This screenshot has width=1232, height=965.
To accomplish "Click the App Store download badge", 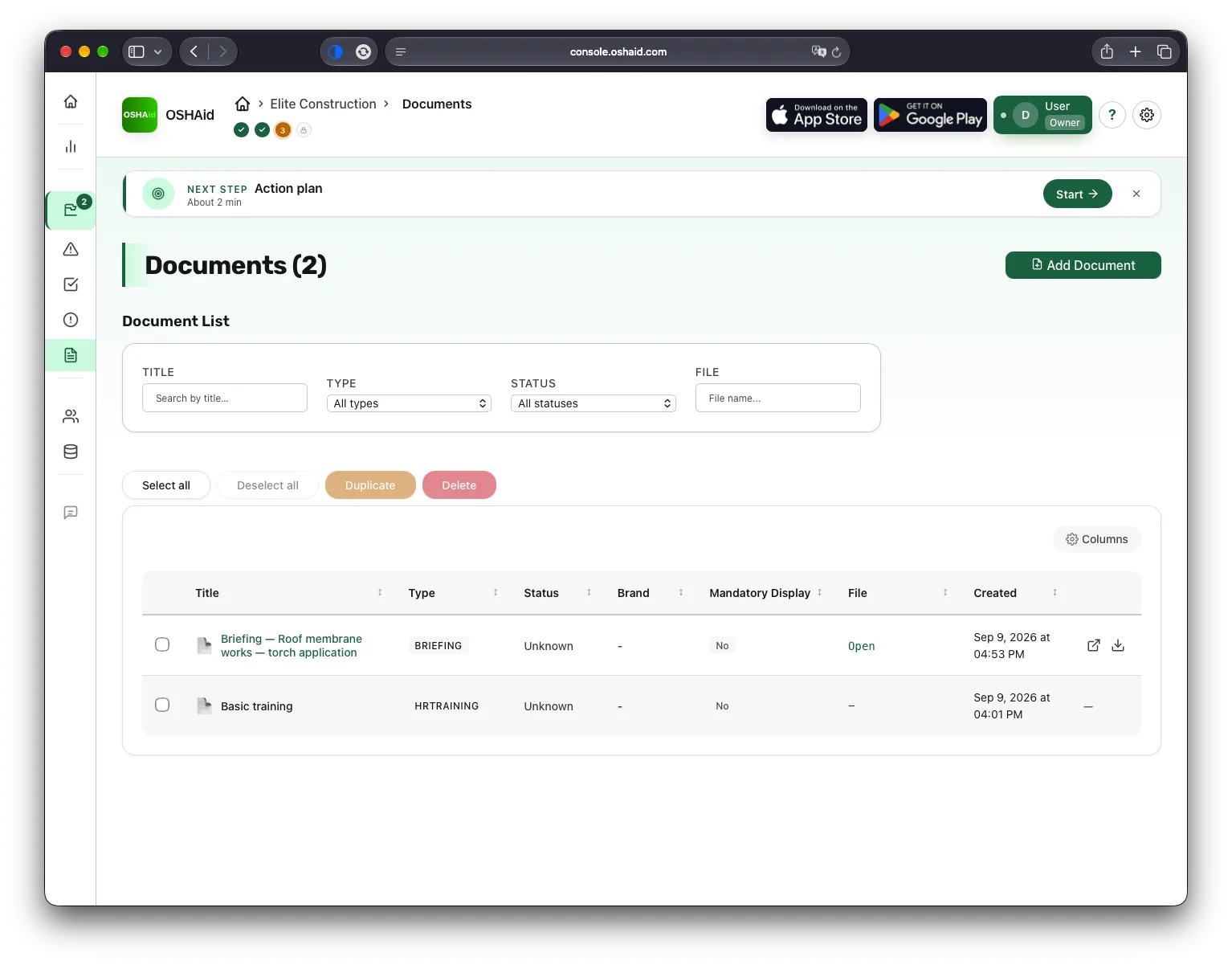I will [816, 115].
